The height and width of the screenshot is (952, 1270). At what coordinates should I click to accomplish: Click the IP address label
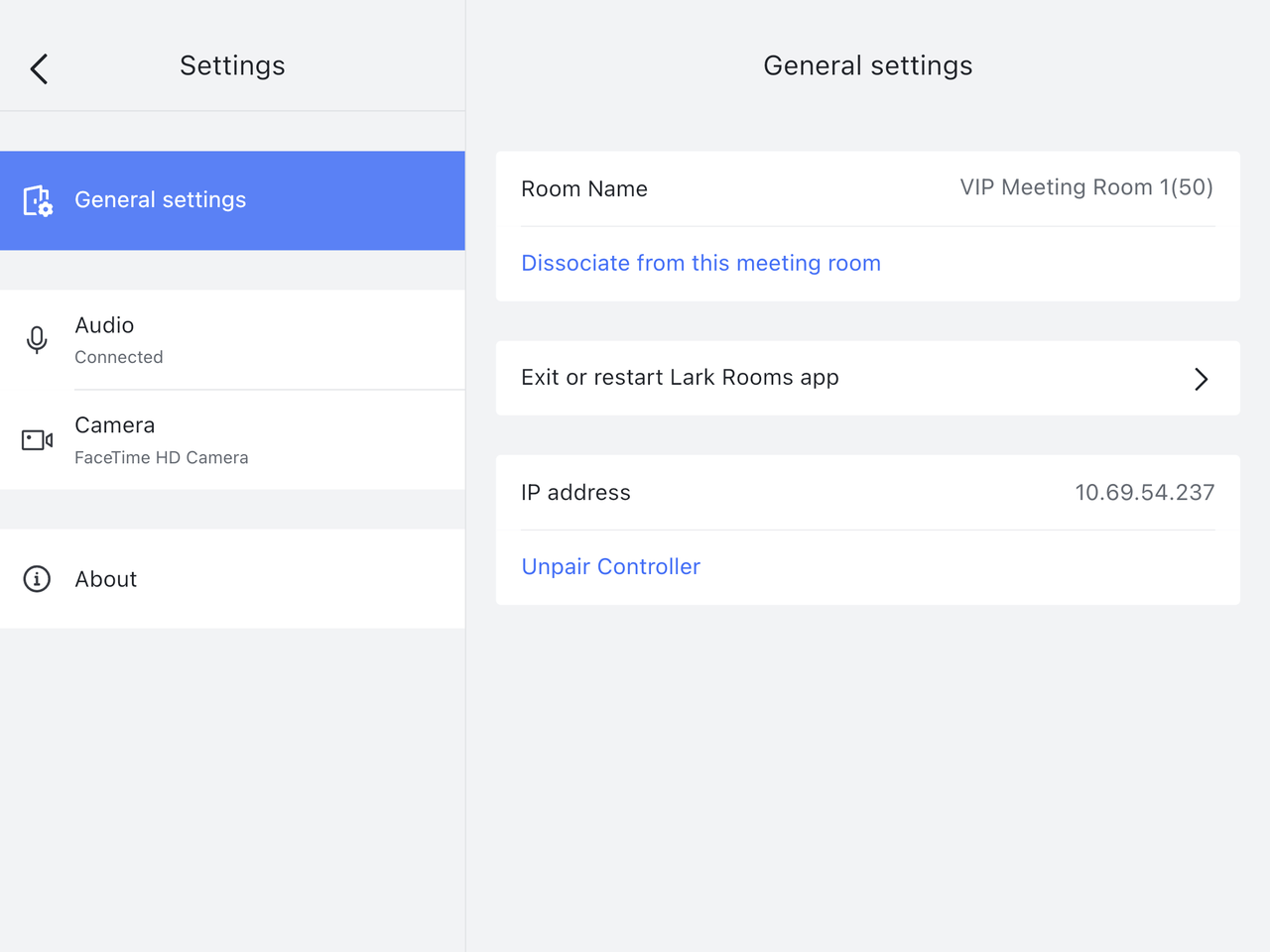coord(575,493)
